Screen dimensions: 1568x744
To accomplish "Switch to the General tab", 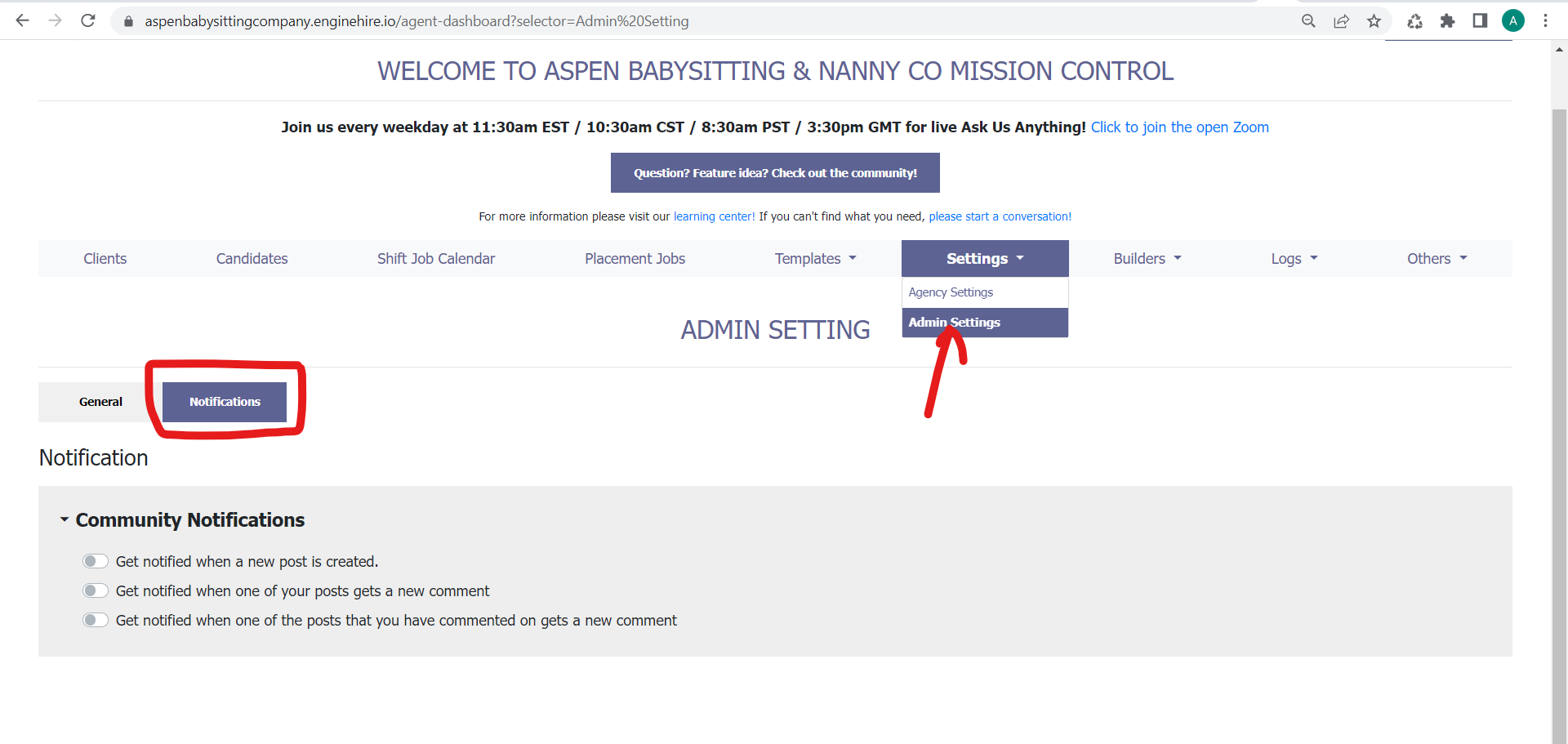I will (x=100, y=402).
